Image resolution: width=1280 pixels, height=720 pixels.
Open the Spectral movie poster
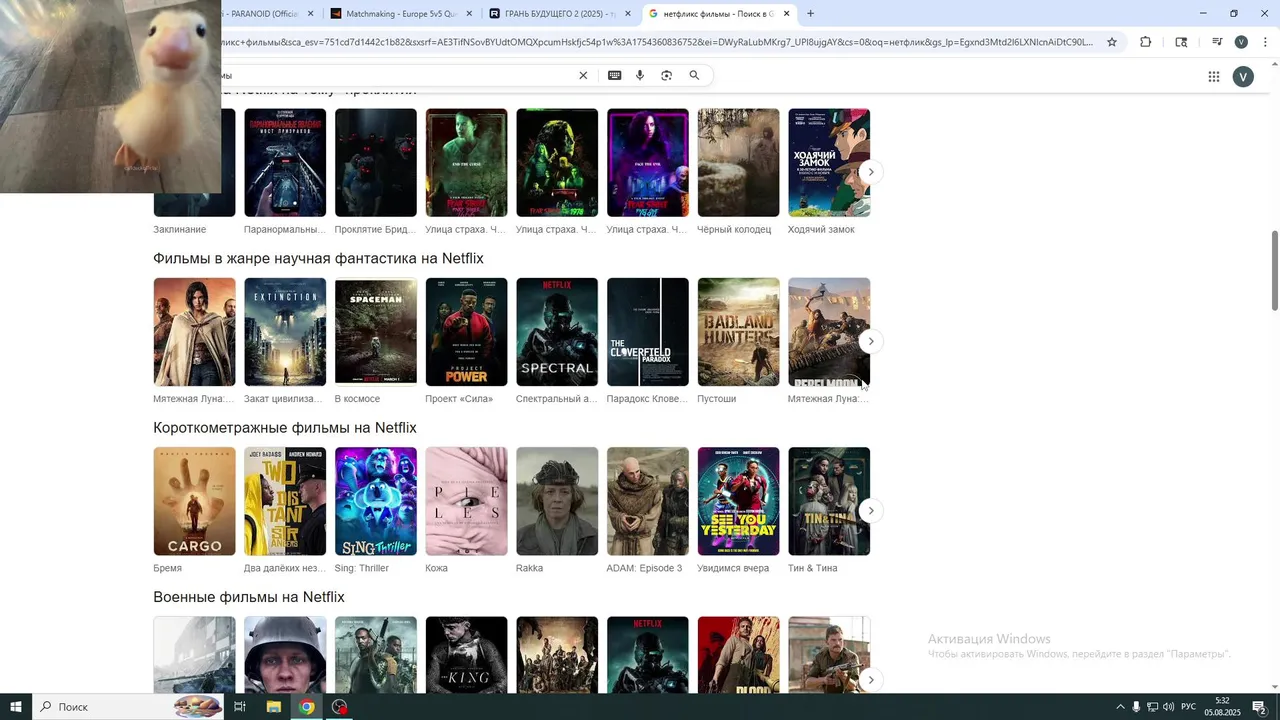[557, 332]
